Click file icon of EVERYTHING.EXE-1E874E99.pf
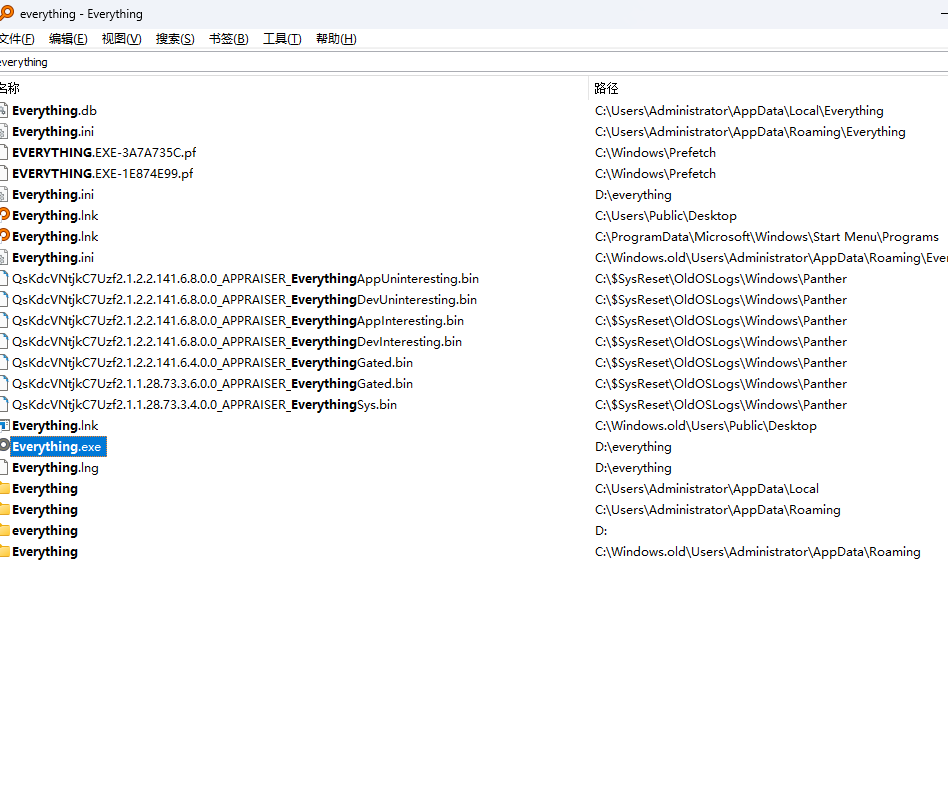 click(x=4, y=173)
